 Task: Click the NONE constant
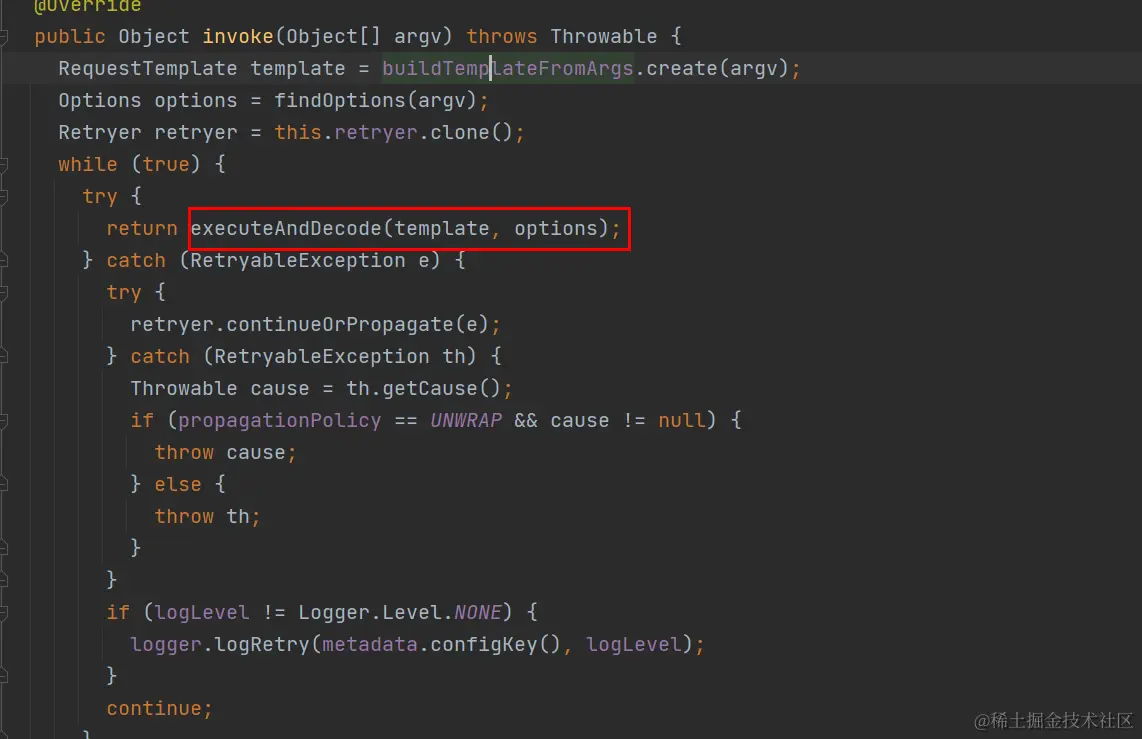point(478,613)
